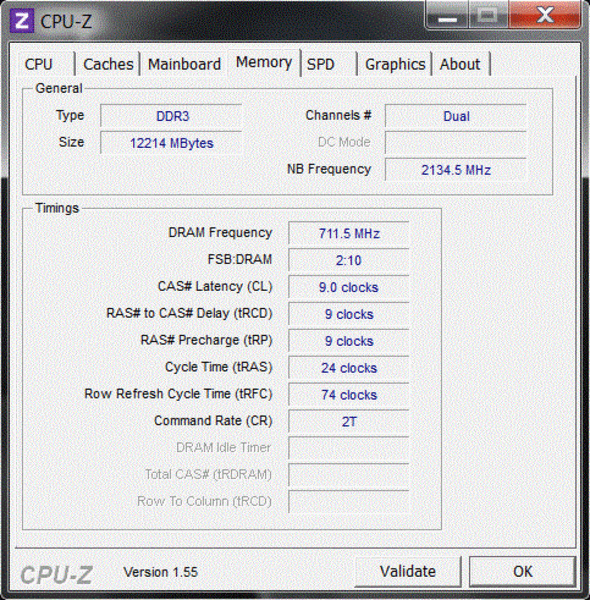
Task: Click the CAS# Latency (CL) label
Action: [x=215, y=287]
